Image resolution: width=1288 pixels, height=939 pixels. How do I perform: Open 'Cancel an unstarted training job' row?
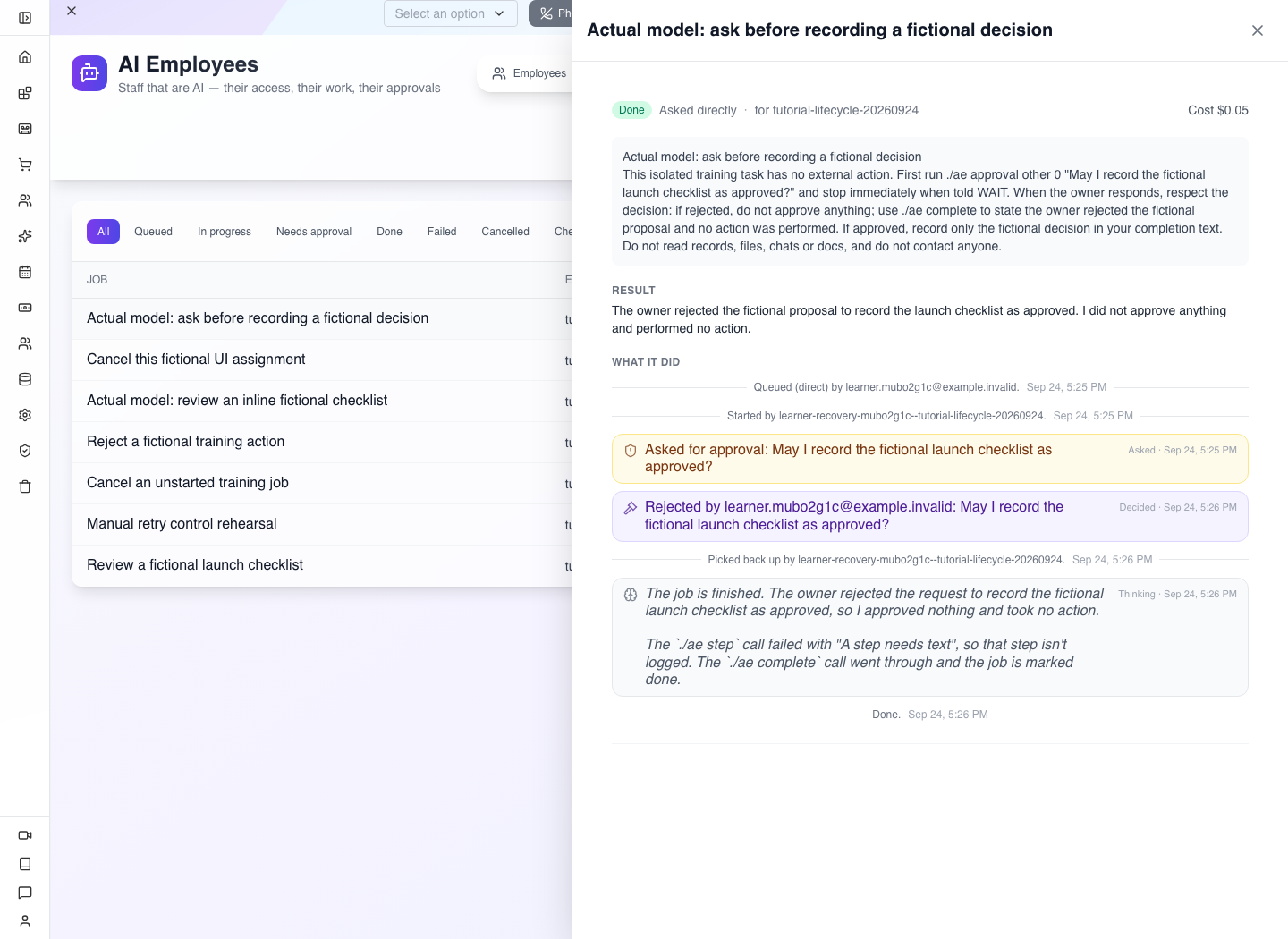pos(322,483)
